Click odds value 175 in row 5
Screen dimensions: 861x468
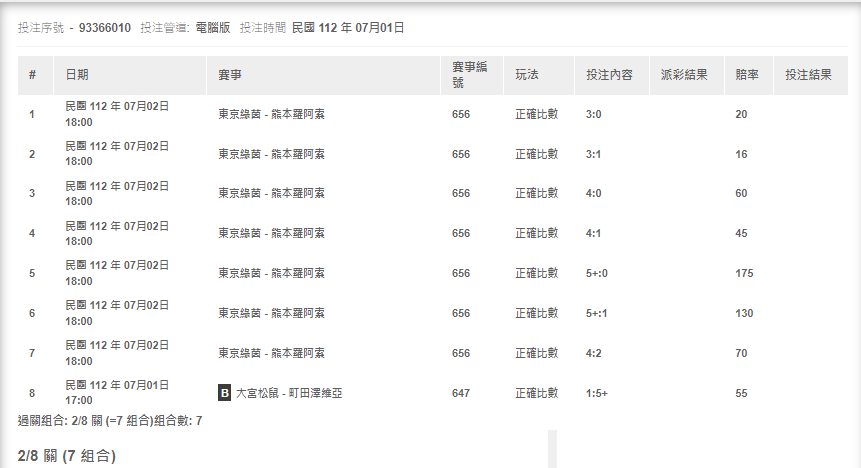[x=744, y=273]
